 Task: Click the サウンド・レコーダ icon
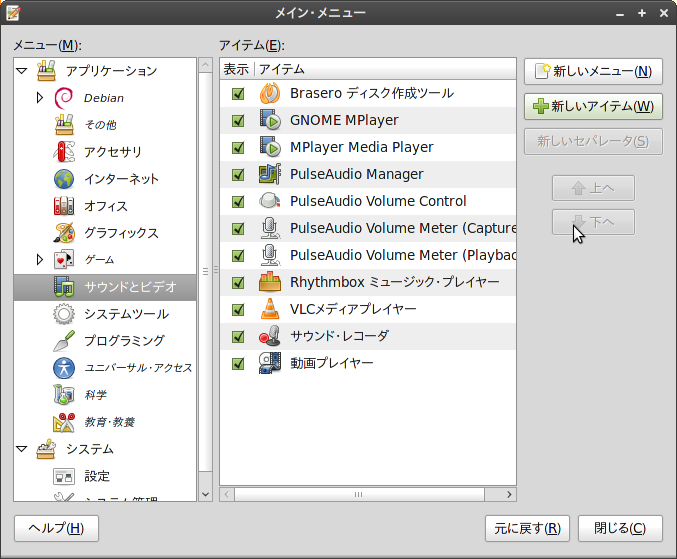pyautogui.click(x=270, y=336)
